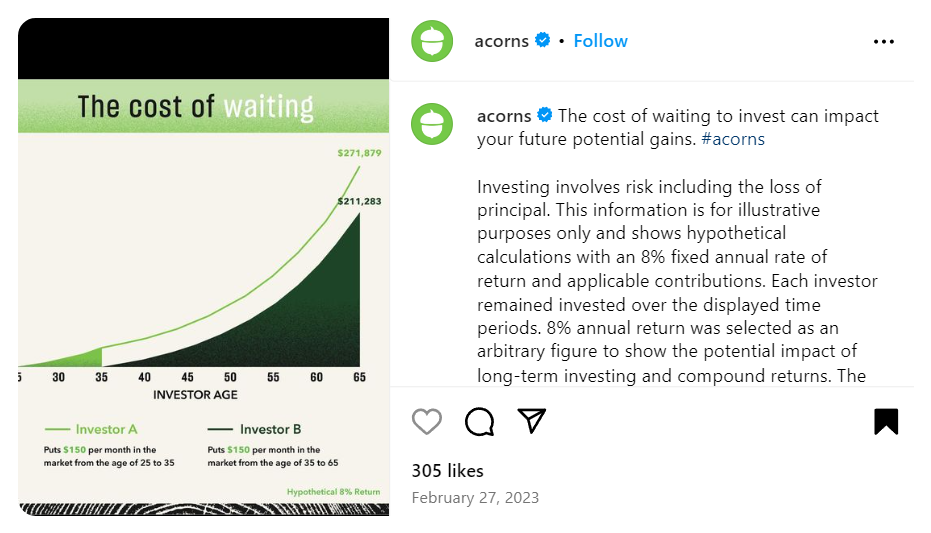
Task: Click the acorns avatar in post header
Action: tap(432, 41)
